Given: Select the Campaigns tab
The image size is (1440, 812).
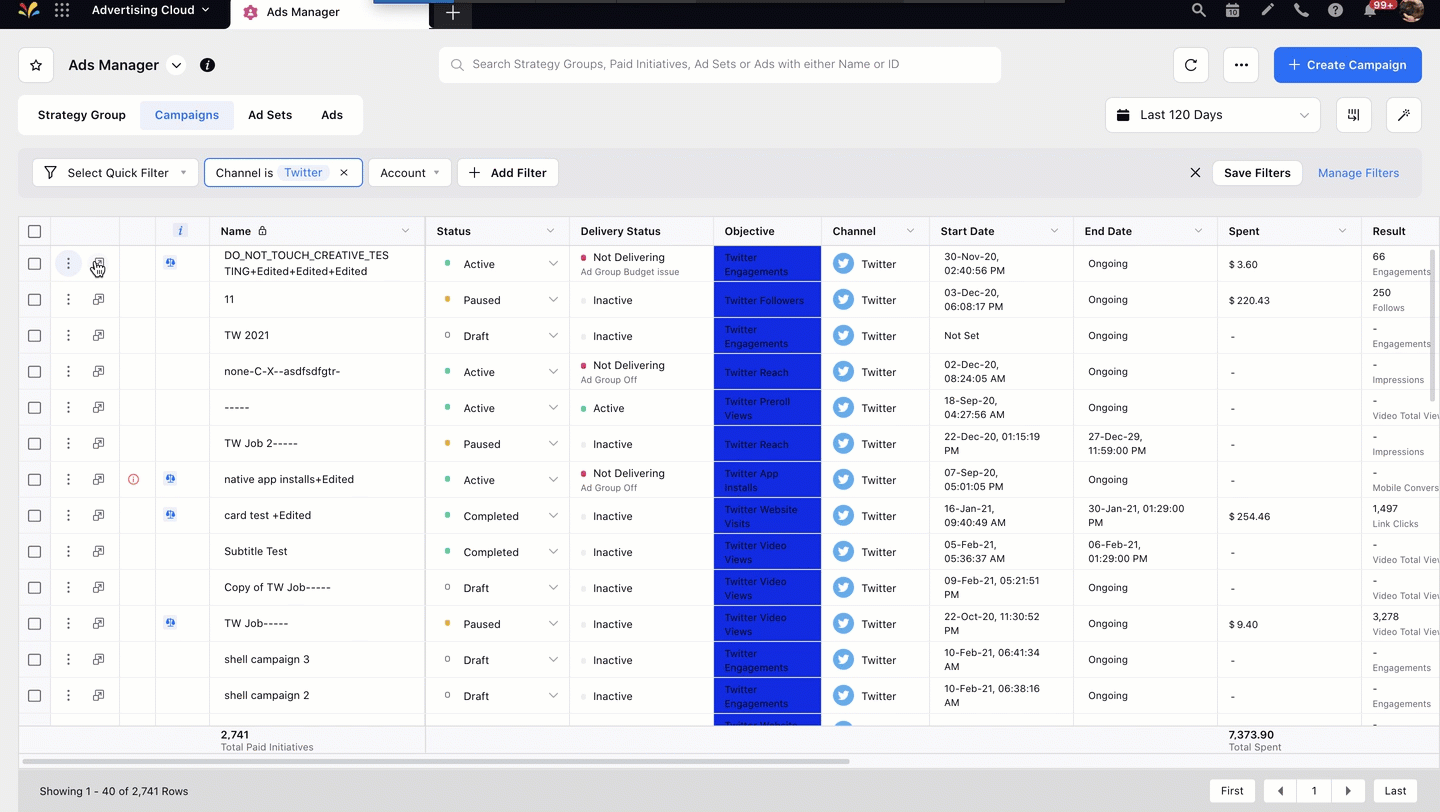Looking at the screenshot, I should tap(187, 115).
